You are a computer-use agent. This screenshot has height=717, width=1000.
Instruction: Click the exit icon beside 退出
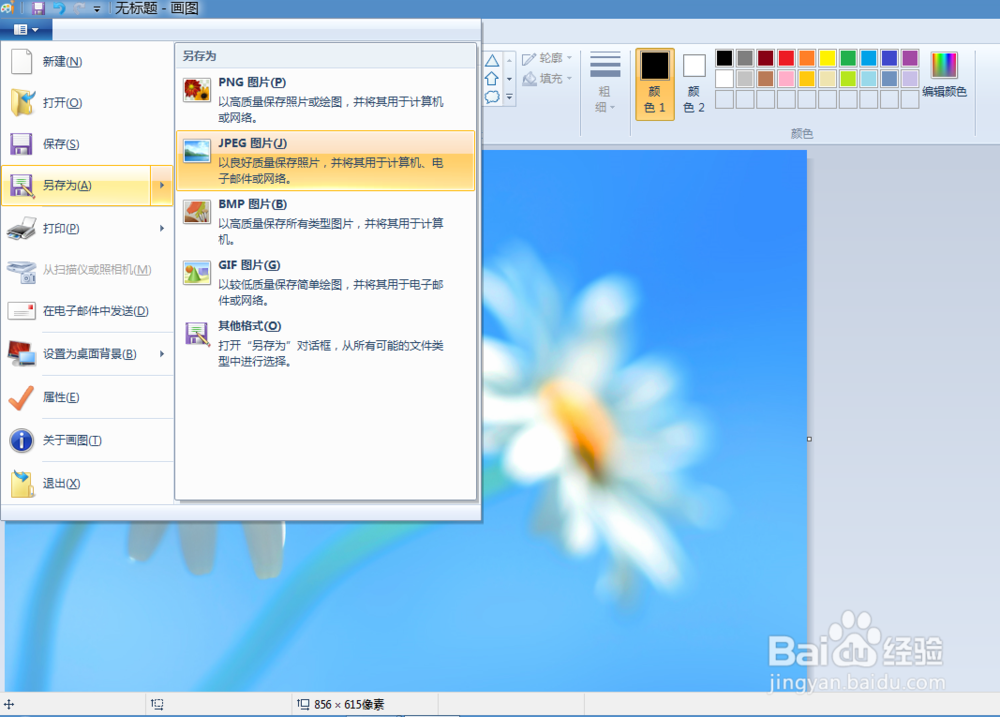pyautogui.click(x=22, y=483)
